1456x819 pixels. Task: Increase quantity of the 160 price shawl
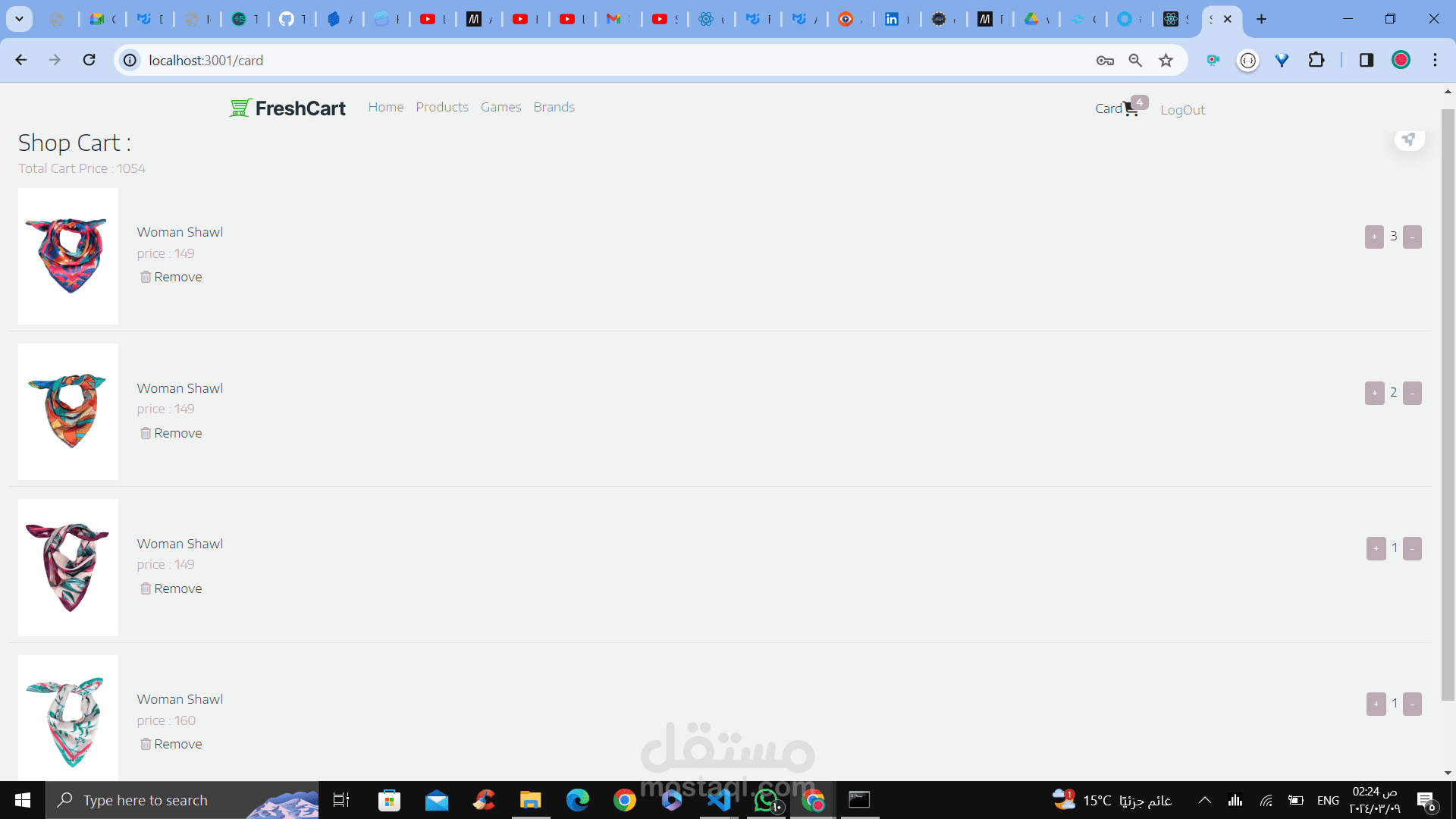tap(1376, 704)
